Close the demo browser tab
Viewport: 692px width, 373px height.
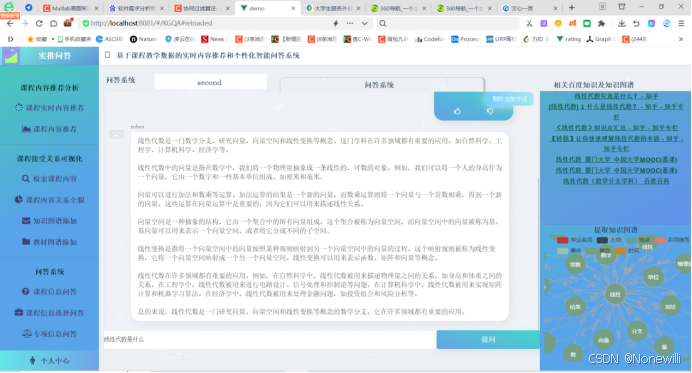[x=293, y=8]
